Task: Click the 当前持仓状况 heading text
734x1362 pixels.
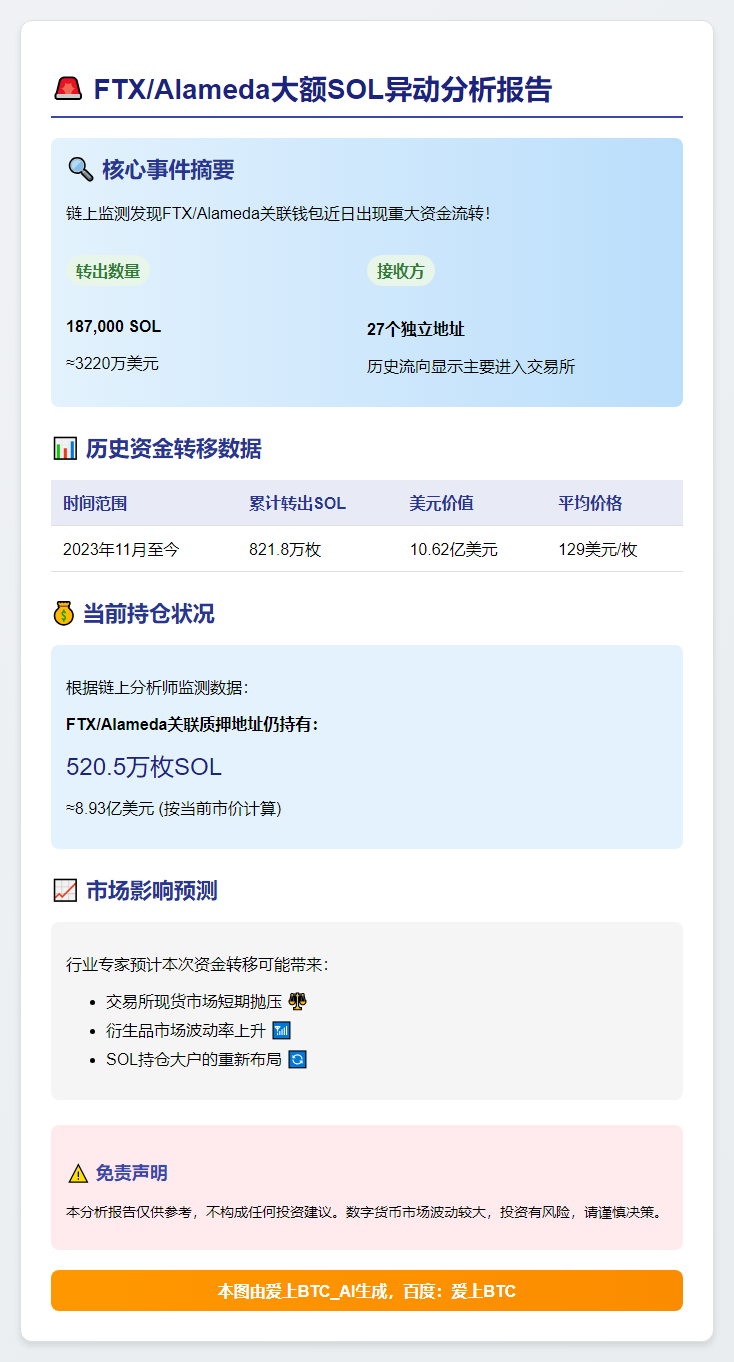Action: [x=148, y=613]
